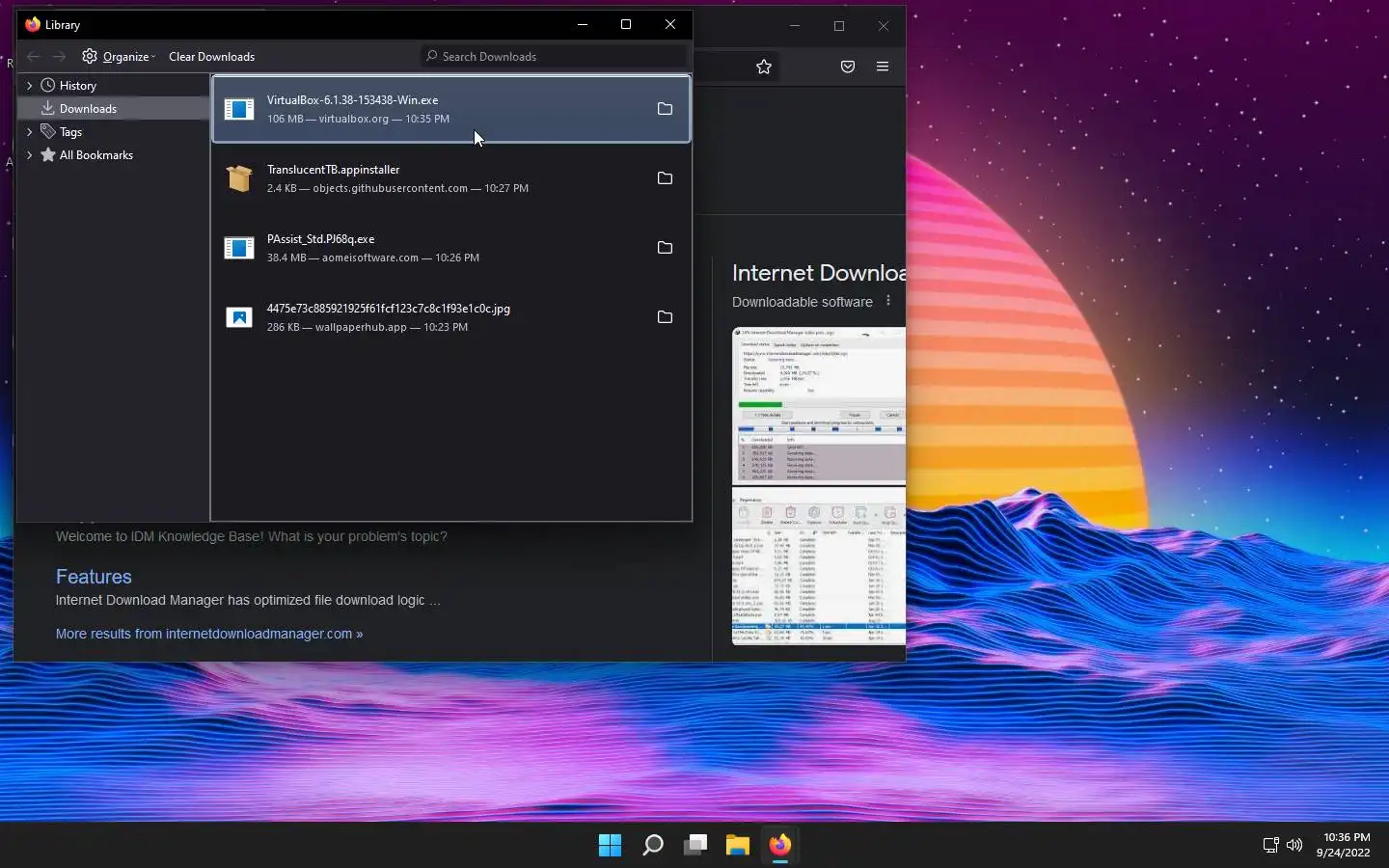Expand the Tags tree node
Screen dimensions: 1389x868
[x=29, y=131]
